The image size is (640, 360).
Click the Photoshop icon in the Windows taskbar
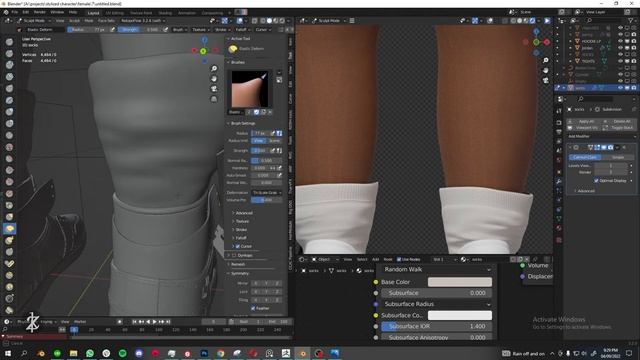pyautogui.click(x=204, y=353)
